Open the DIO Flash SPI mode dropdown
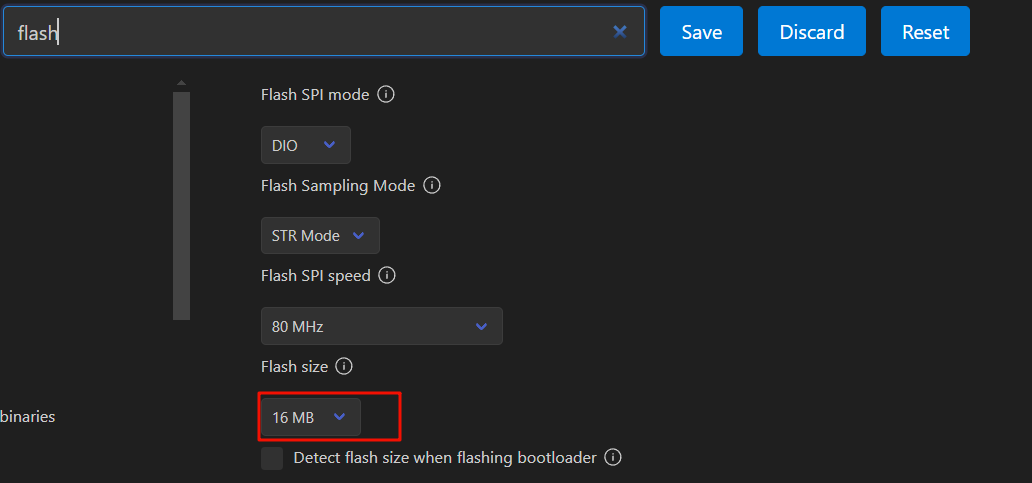 pos(305,145)
